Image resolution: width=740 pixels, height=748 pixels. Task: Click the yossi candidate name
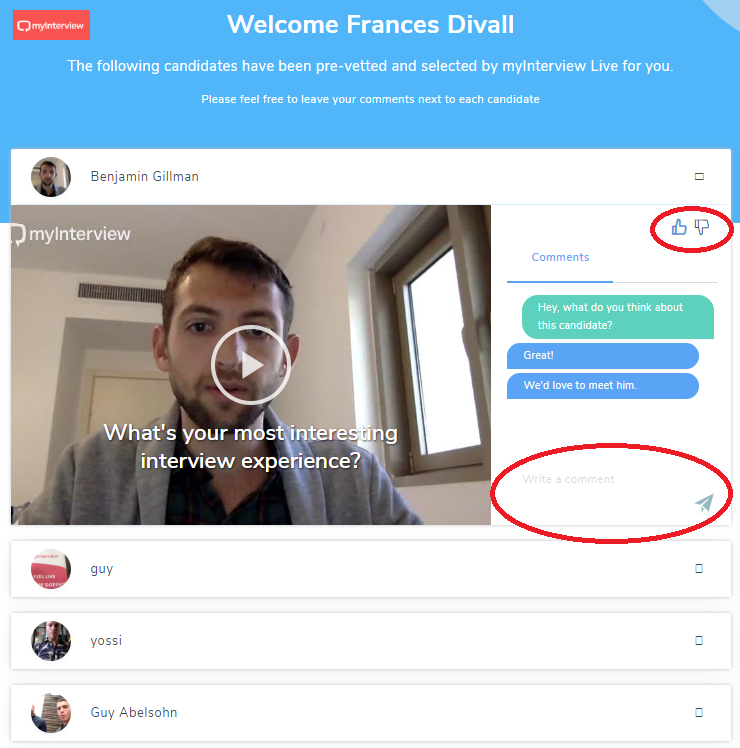point(106,641)
